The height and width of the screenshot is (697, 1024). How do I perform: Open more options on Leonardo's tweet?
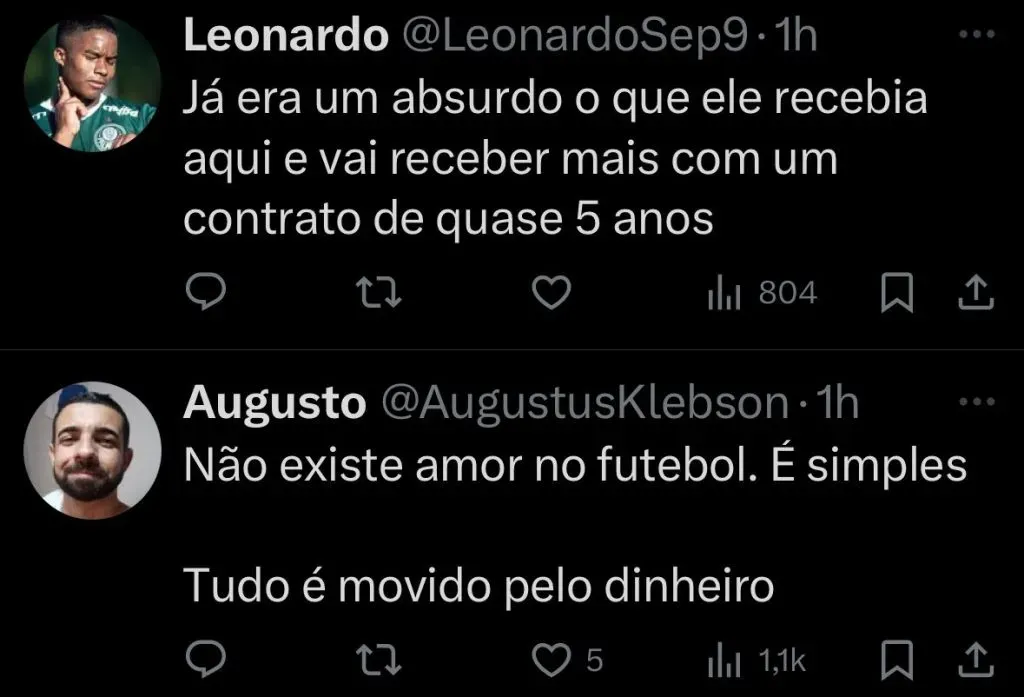[x=976, y=34]
